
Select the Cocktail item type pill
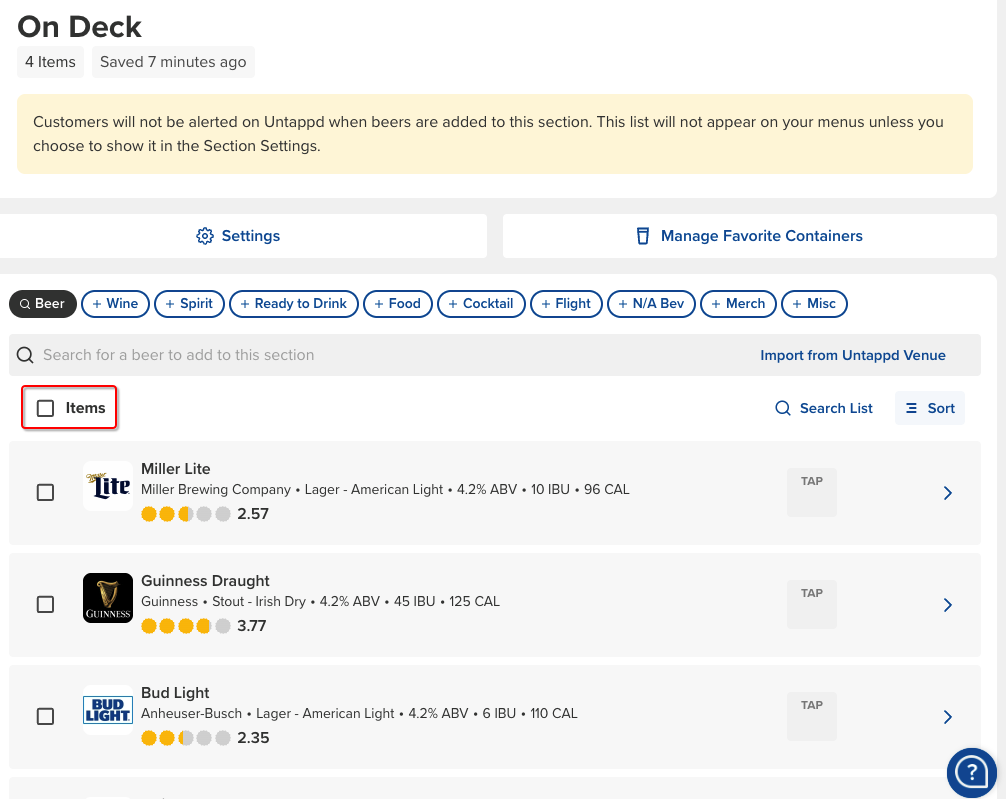tap(480, 304)
